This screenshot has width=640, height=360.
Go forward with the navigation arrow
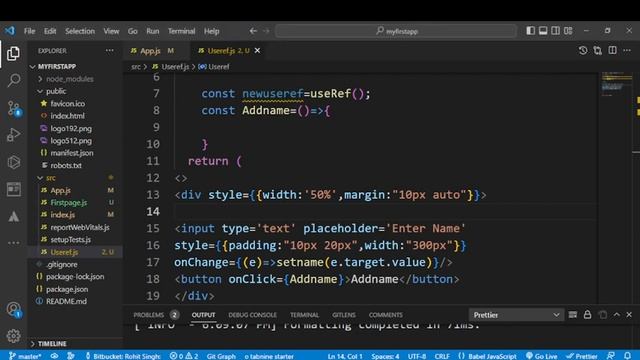pyautogui.click(x=266, y=31)
